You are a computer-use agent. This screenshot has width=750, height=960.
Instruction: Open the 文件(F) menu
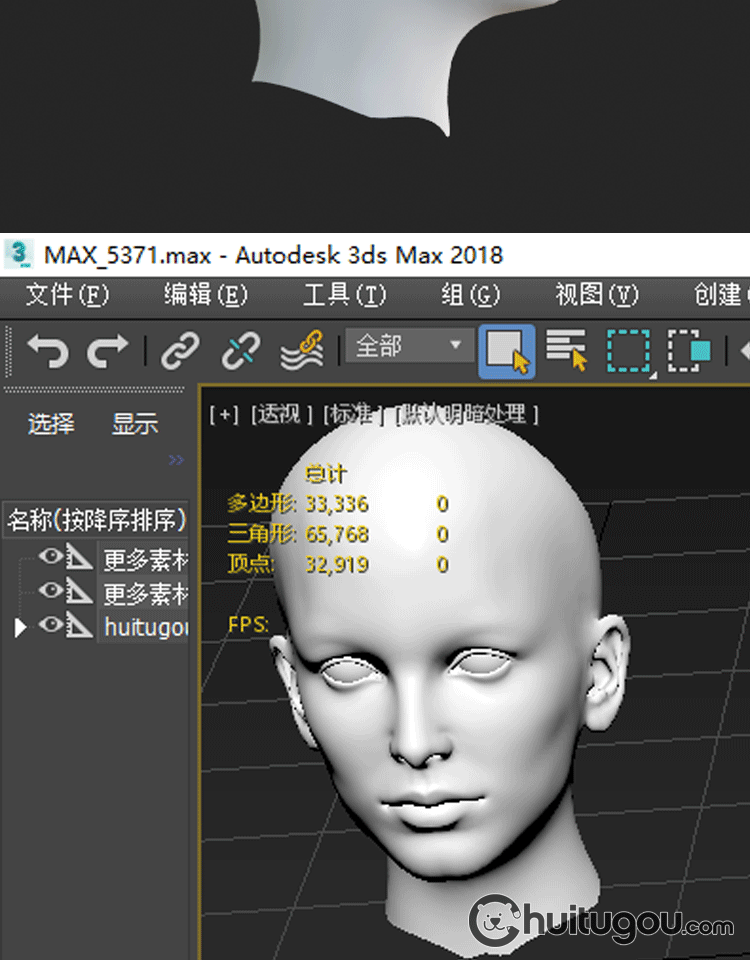point(67,295)
